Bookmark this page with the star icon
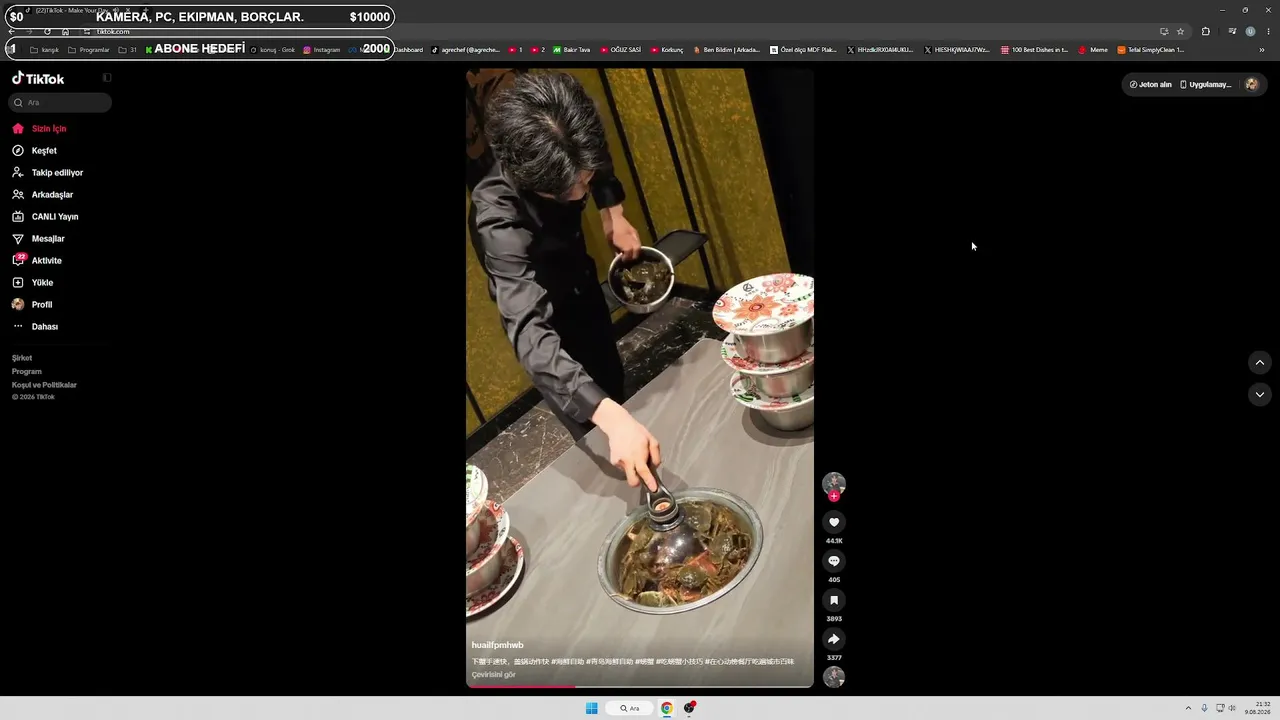 (1180, 32)
